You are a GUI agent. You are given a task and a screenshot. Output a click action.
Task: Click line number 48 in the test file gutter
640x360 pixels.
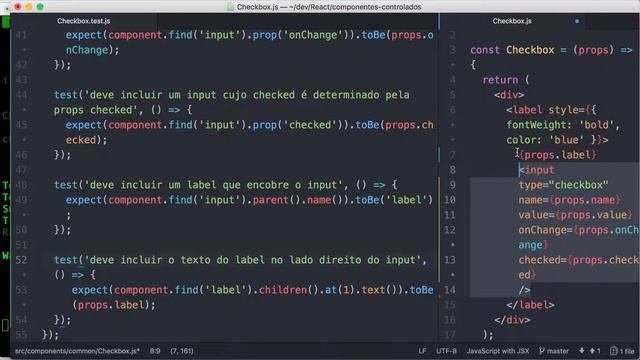[x=21, y=185]
